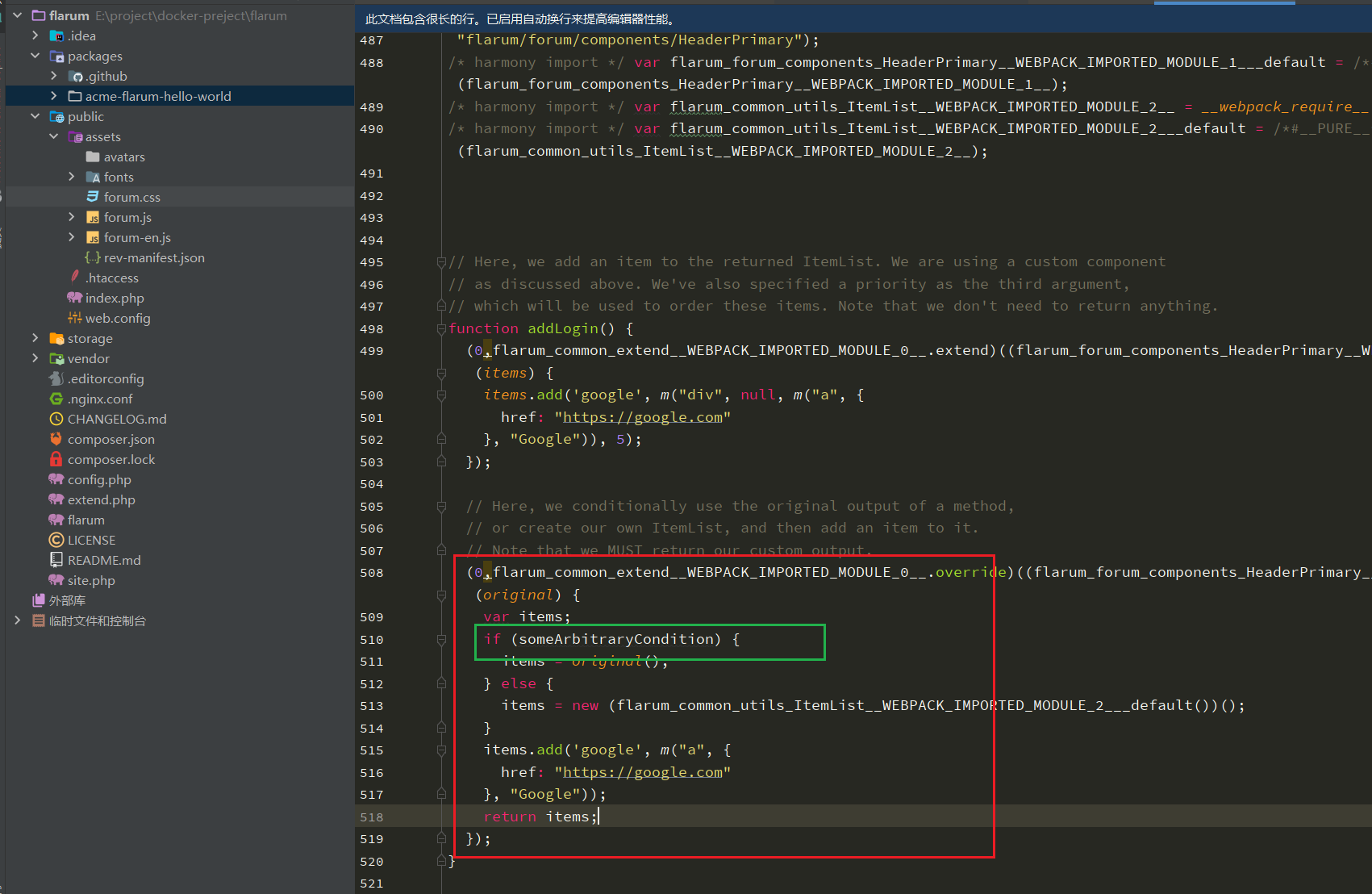Fold the items.add call at line 515

coord(441,750)
